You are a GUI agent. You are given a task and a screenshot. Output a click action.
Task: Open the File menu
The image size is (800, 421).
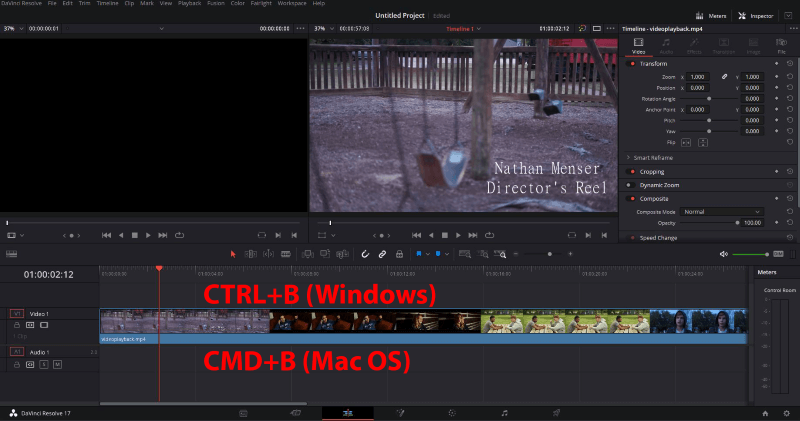point(52,3)
